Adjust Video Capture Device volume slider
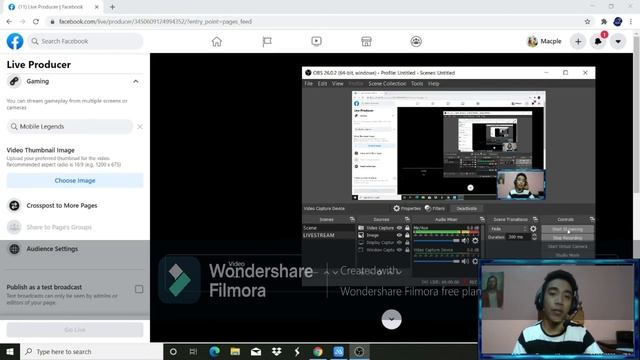 click(436, 261)
